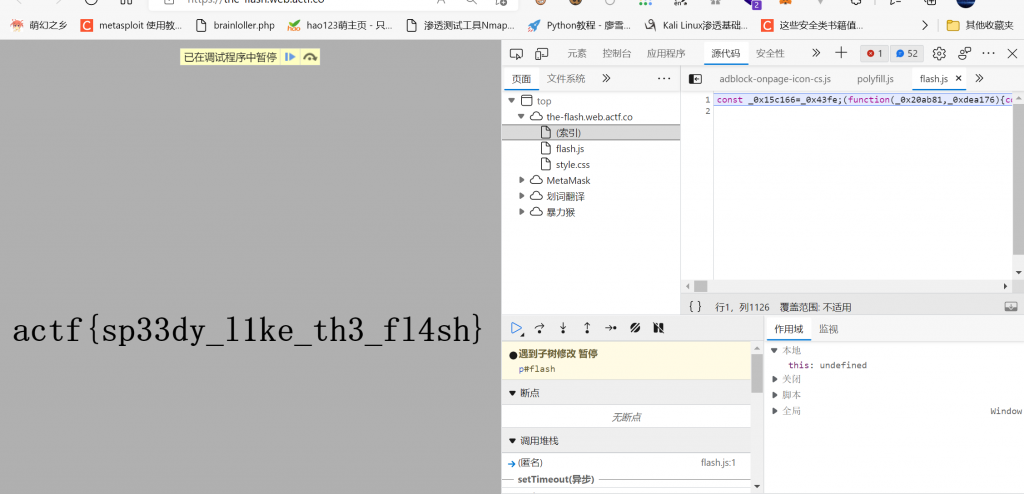This screenshot has width=1024, height=494.
Task: Hide the navigator sidebar toggle icon
Action: [x=695, y=79]
